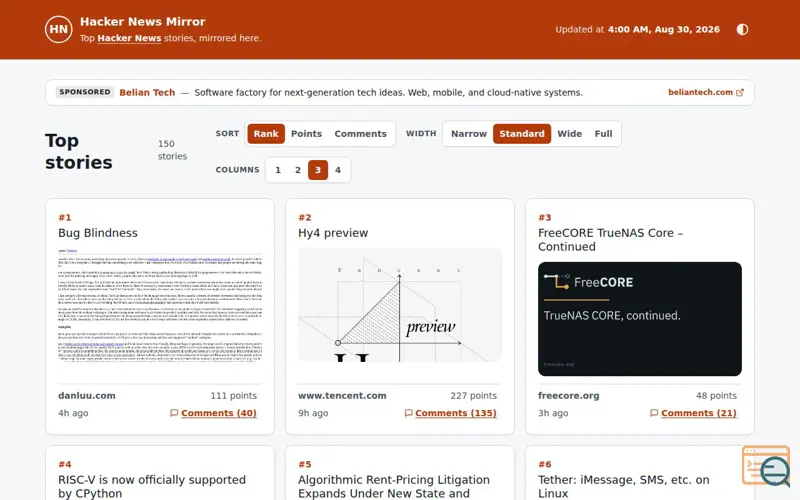Visit the beliantech.com link

700,92
